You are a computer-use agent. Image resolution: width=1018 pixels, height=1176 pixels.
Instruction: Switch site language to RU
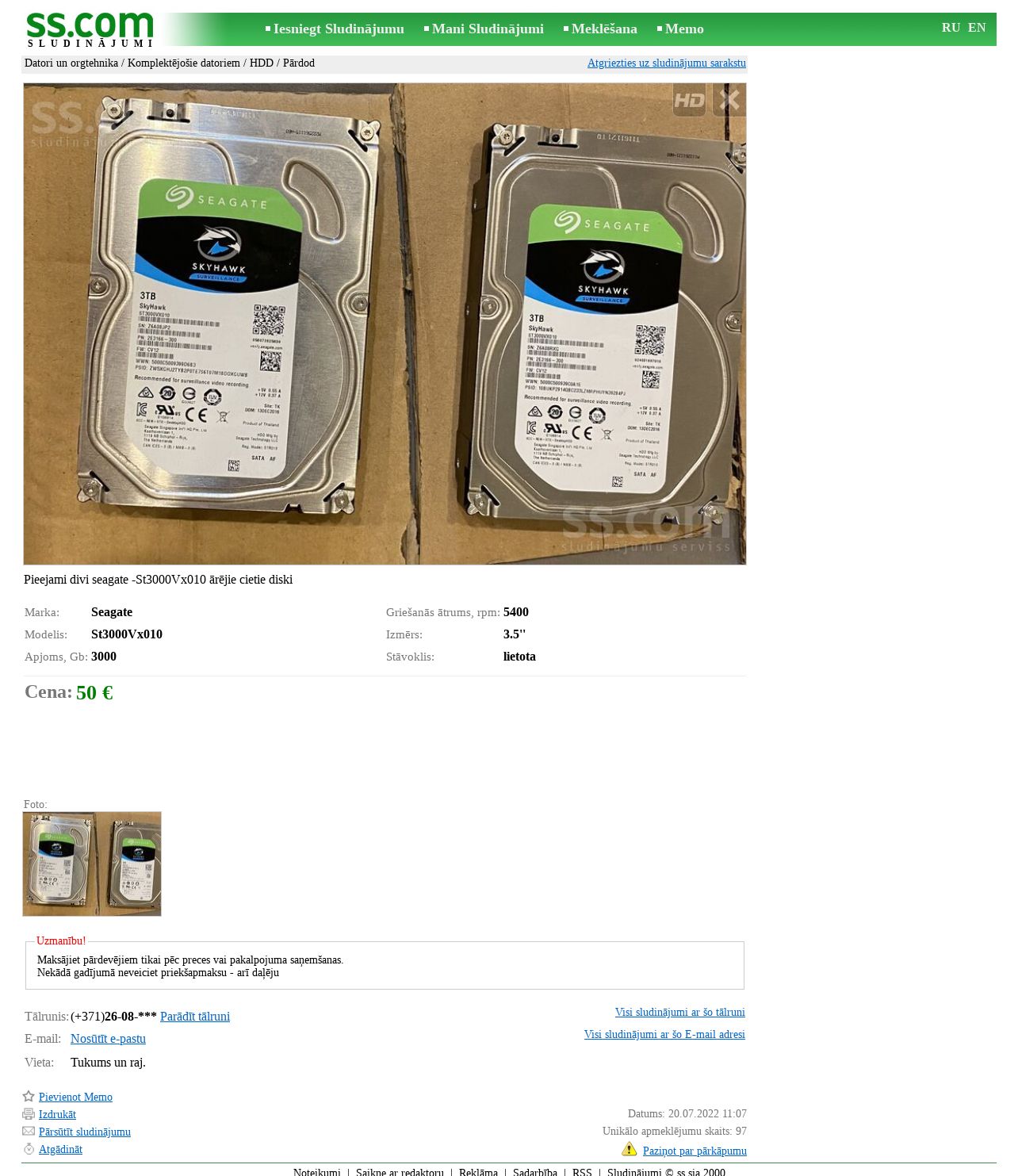951,28
